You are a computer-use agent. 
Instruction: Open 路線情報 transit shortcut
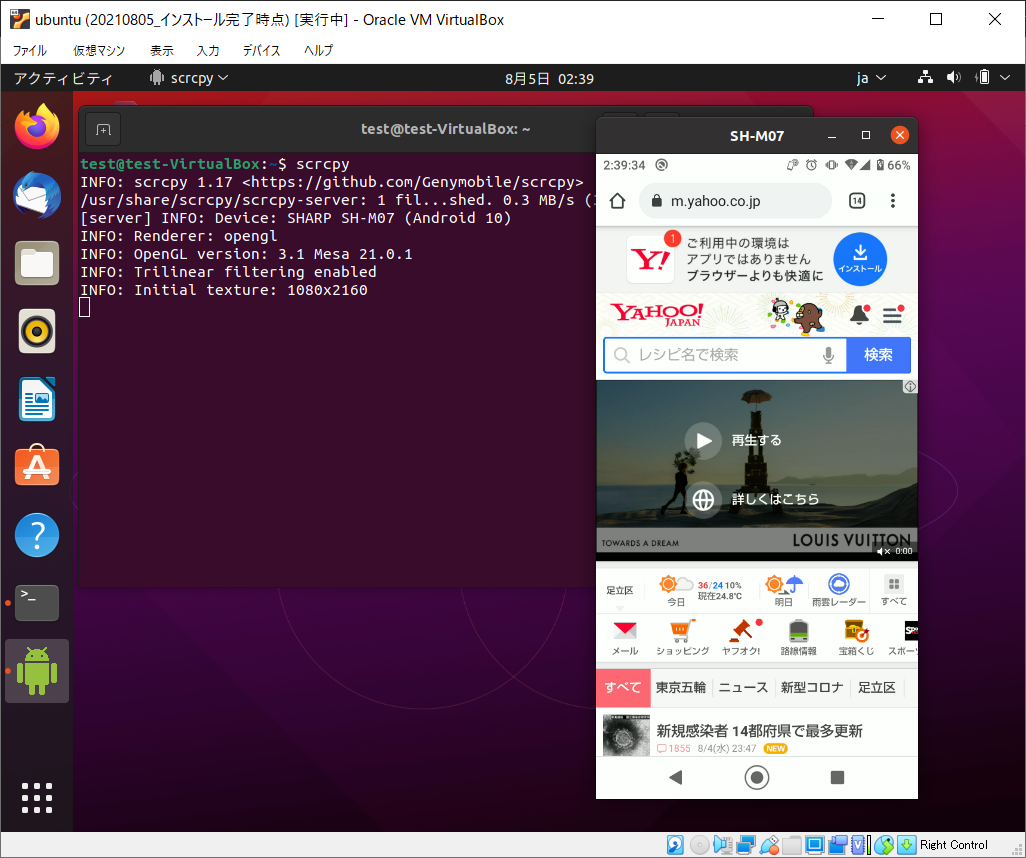tap(798, 638)
